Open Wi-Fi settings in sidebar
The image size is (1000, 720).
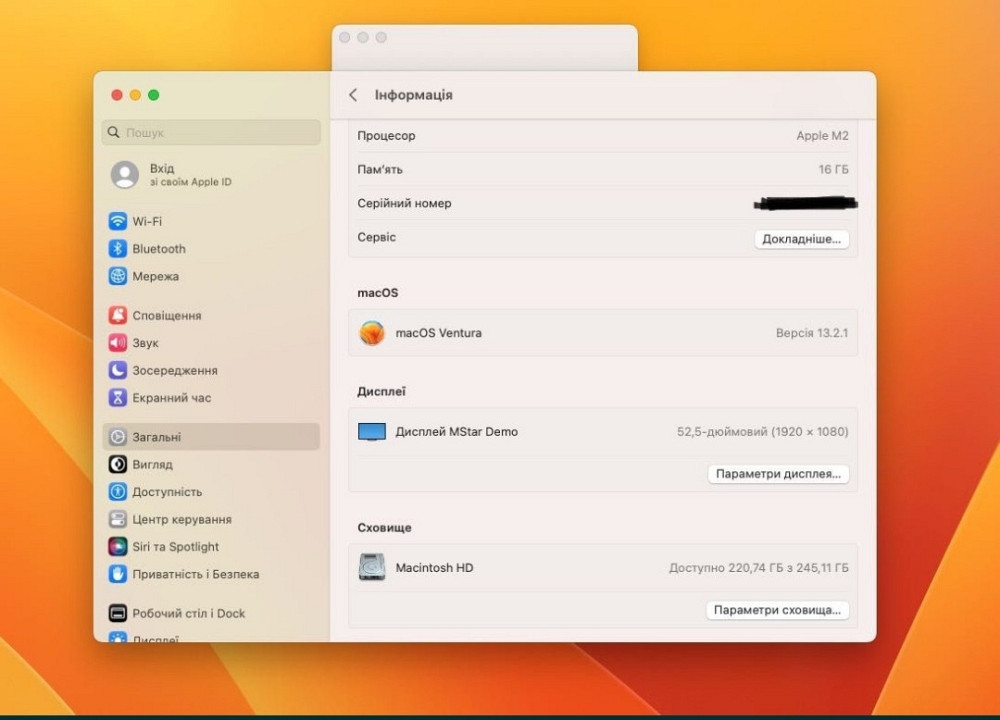tap(146, 221)
